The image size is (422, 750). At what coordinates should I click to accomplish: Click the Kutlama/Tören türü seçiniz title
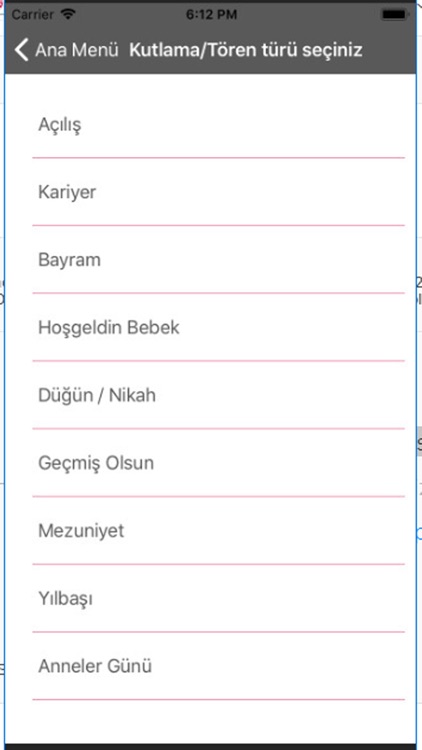pyautogui.click(x=245, y=50)
